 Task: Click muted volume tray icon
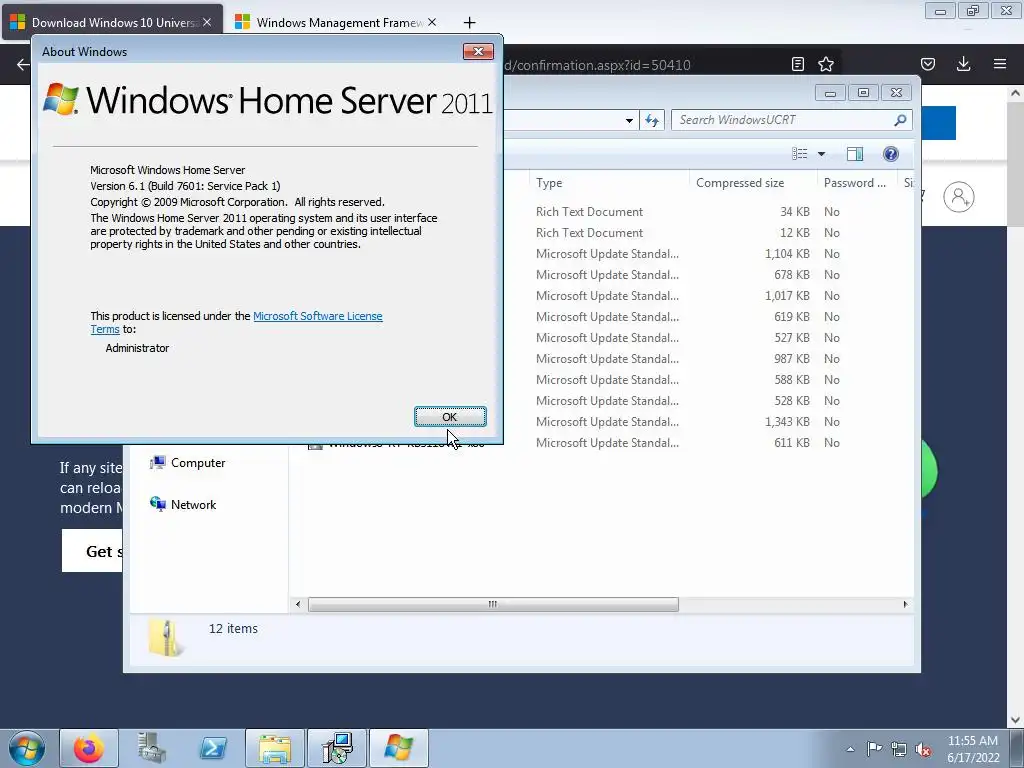pos(923,749)
